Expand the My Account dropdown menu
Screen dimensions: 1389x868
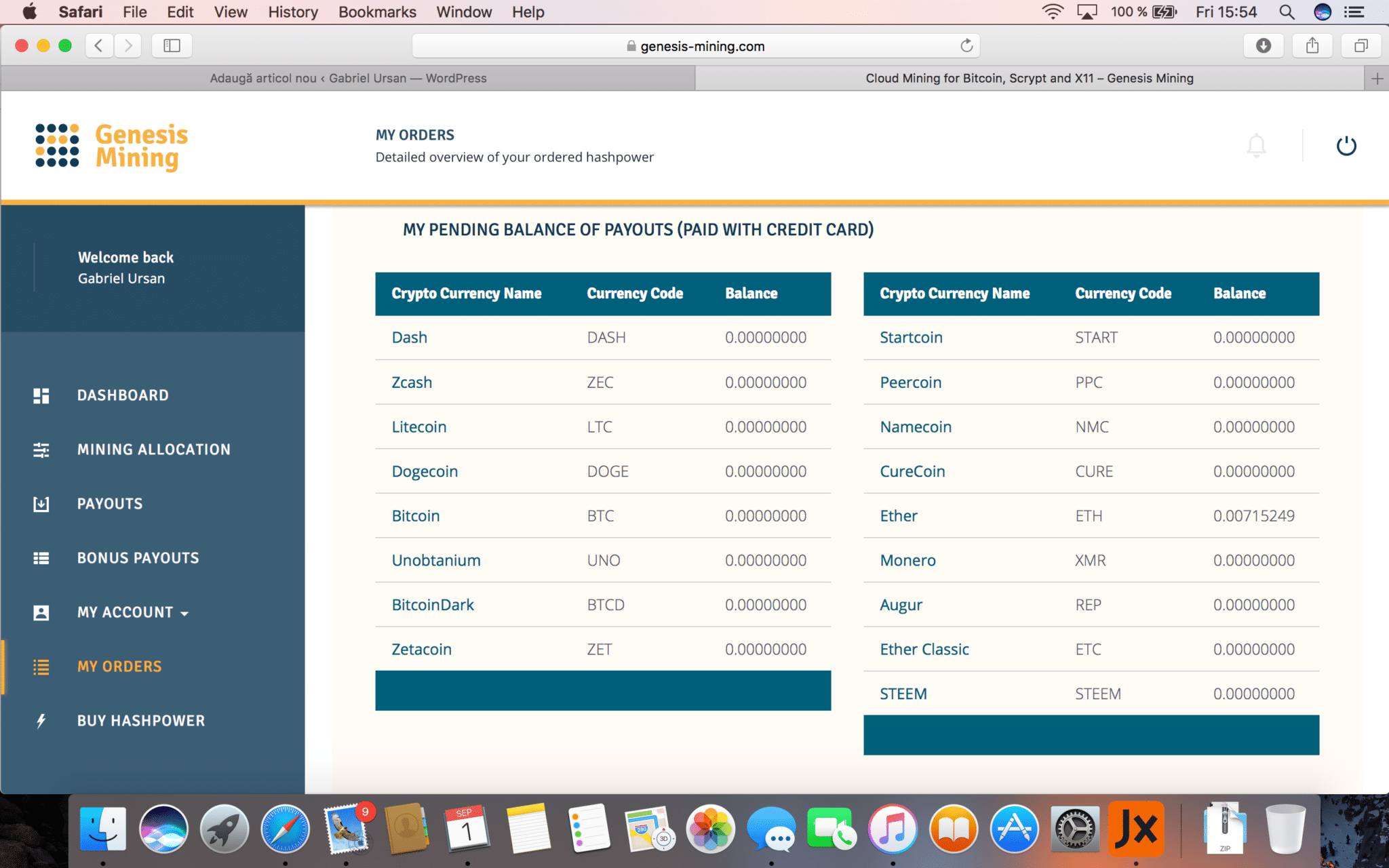pos(133,612)
